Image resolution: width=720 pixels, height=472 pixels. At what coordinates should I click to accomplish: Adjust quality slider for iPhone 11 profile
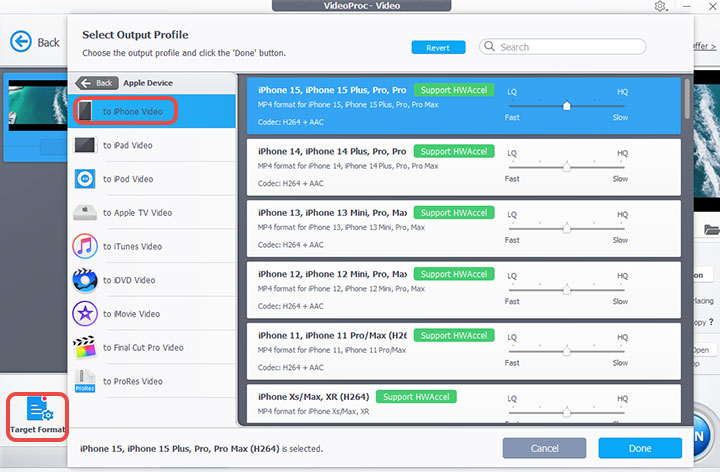point(567,351)
